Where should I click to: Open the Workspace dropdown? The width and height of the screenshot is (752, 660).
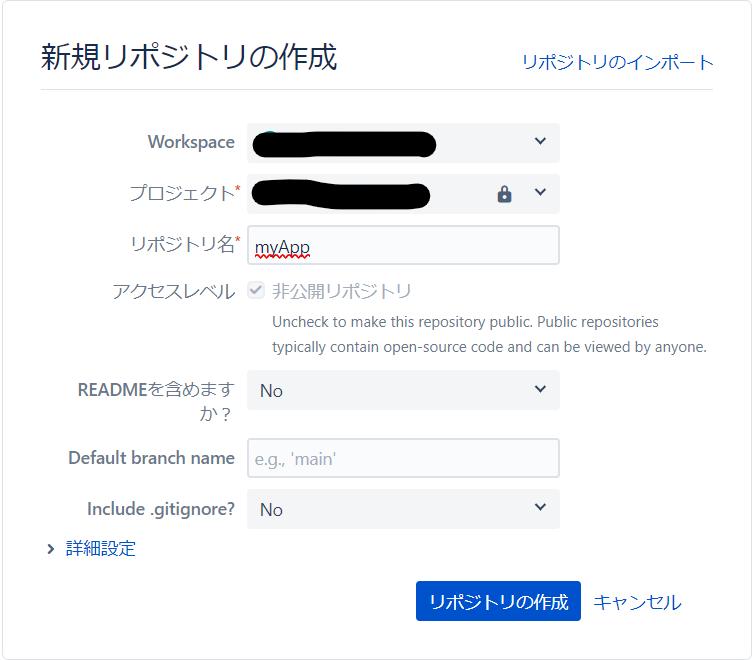403,143
